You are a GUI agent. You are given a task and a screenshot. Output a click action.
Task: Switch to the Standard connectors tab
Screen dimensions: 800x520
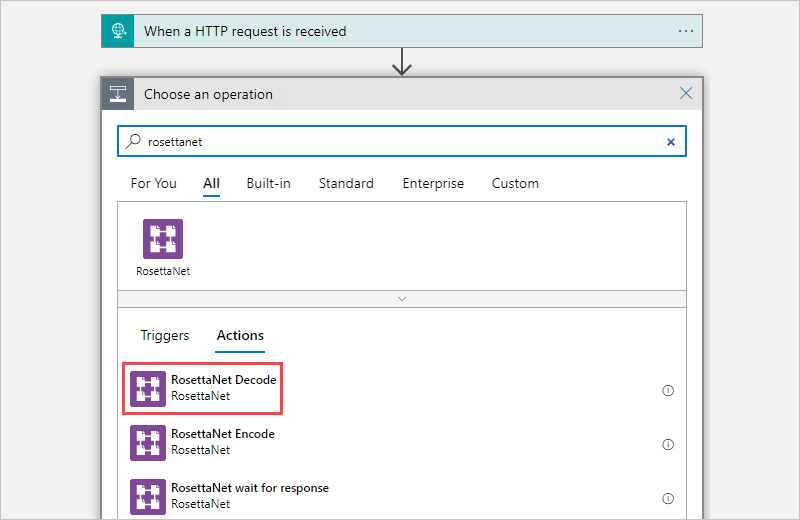click(346, 183)
